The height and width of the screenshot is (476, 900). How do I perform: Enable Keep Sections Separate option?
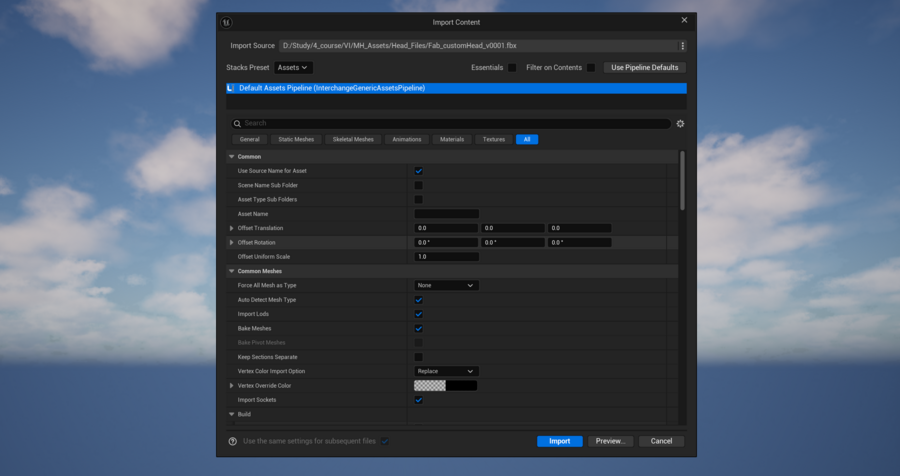418,357
